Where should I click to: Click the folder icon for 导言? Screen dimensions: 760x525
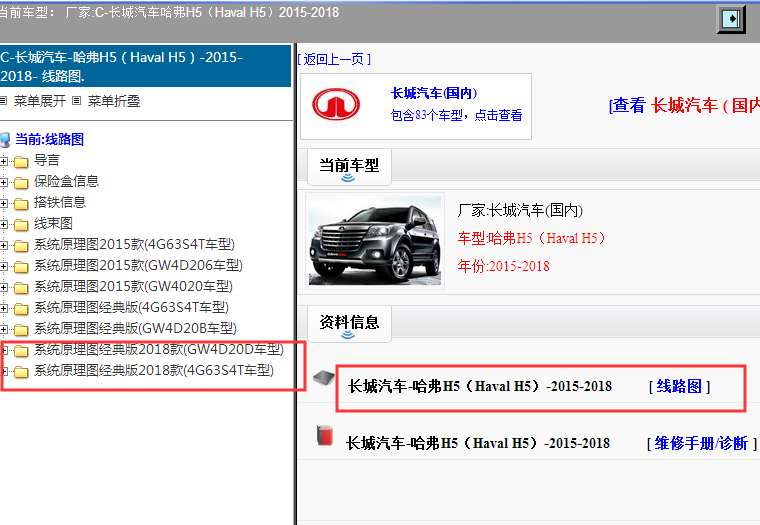click(21, 161)
